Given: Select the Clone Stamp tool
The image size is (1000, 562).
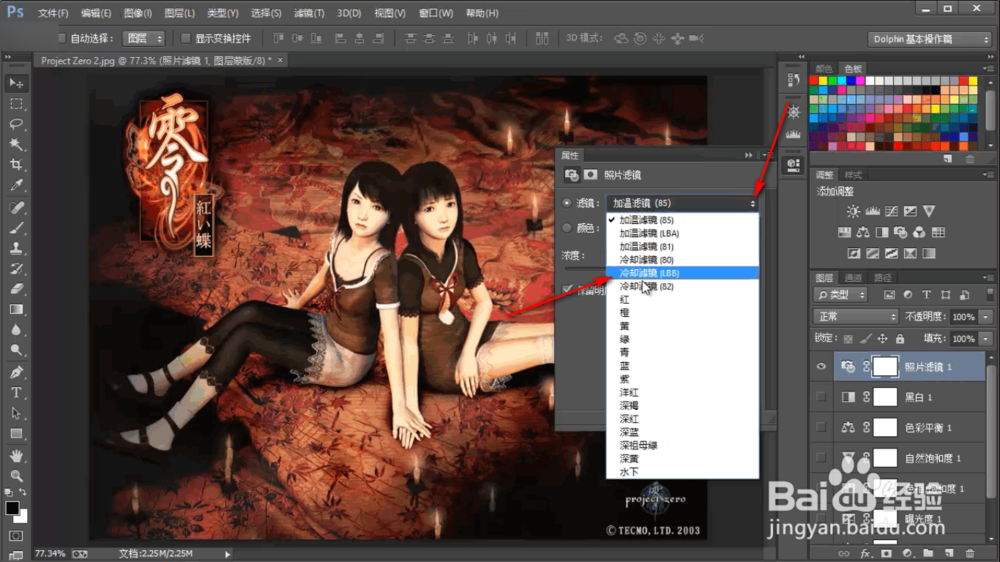Looking at the screenshot, I should (16, 248).
